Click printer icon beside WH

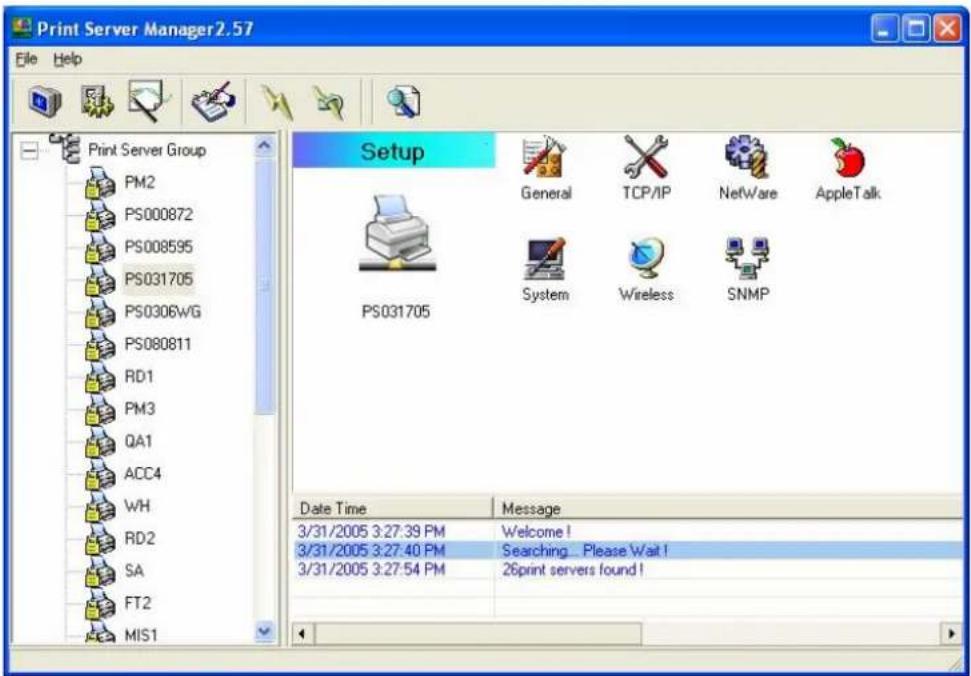click(x=100, y=506)
